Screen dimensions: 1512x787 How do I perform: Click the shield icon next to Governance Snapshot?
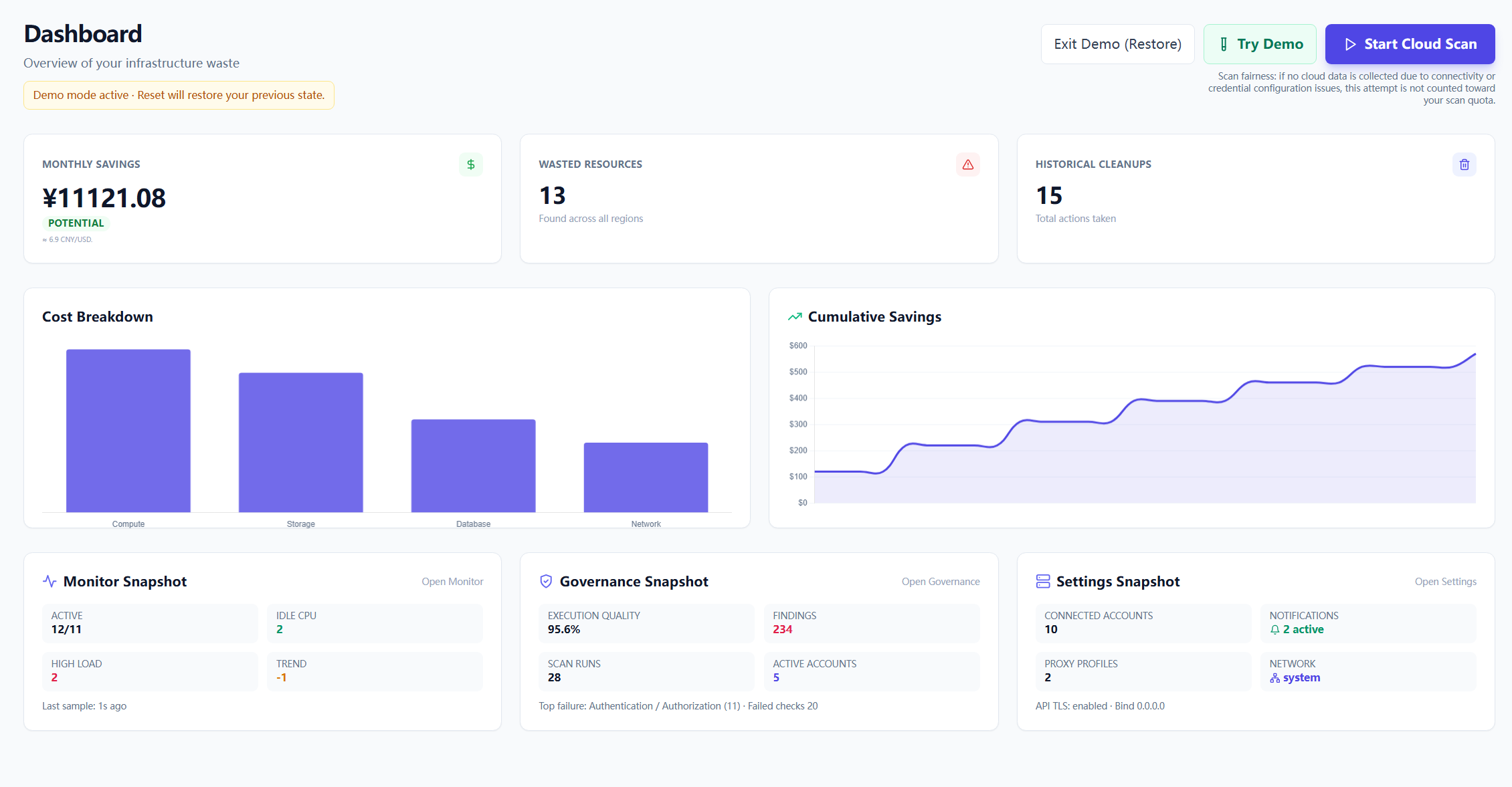(x=546, y=581)
